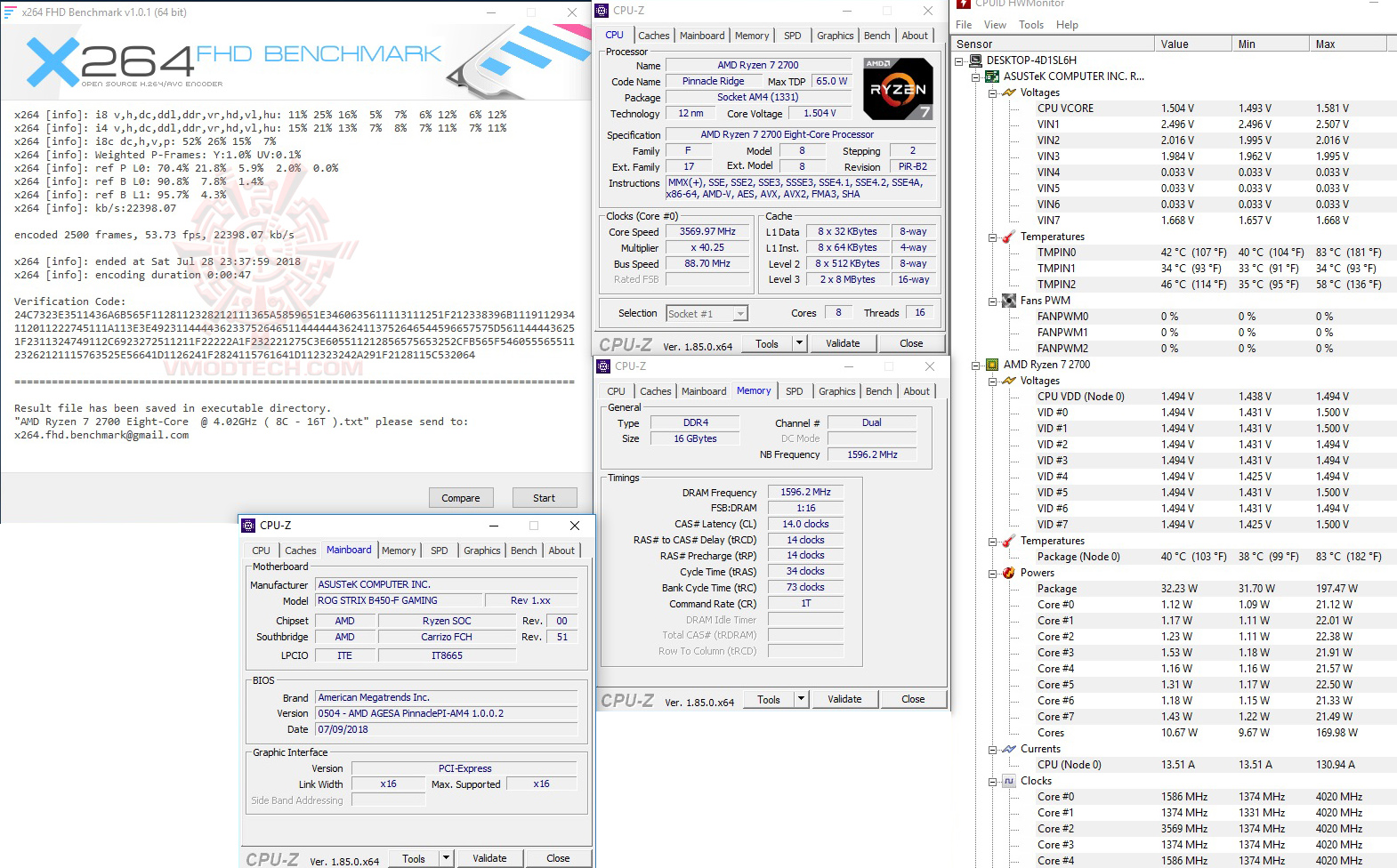
Task: Click Tools button in Mainboard CPU-Z window
Action: [414, 858]
